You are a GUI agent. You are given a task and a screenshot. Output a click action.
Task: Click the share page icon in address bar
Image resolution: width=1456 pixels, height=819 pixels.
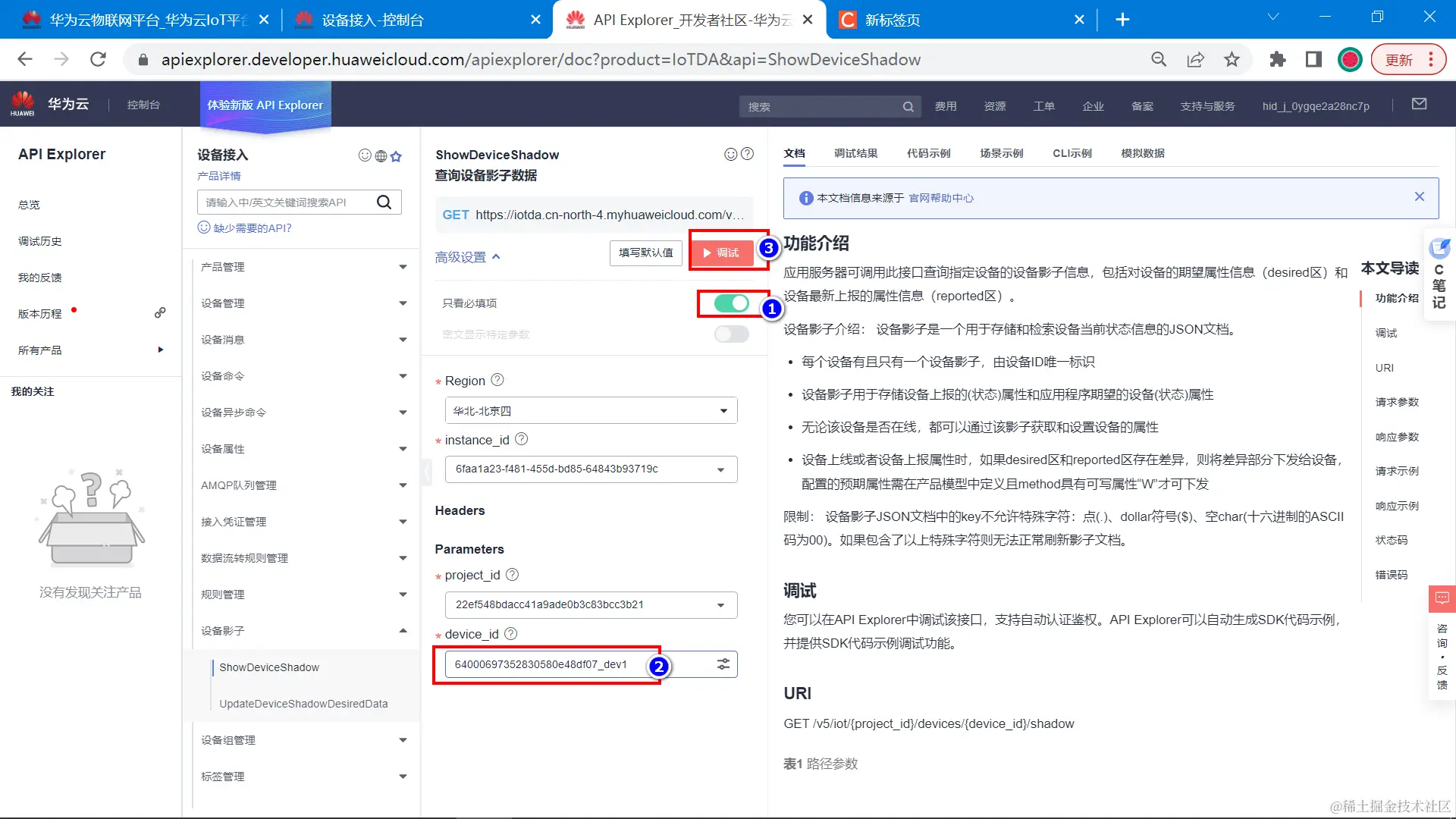(1196, 59)
